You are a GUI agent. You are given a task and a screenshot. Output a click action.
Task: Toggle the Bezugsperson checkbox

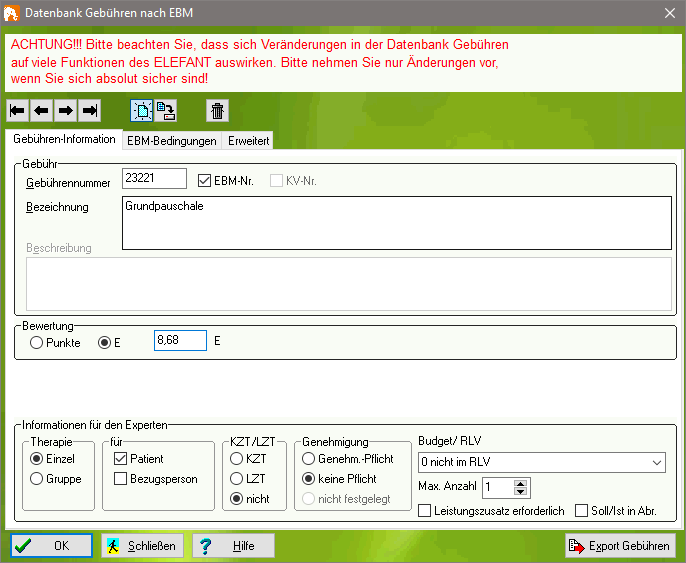tap(120, 479)
